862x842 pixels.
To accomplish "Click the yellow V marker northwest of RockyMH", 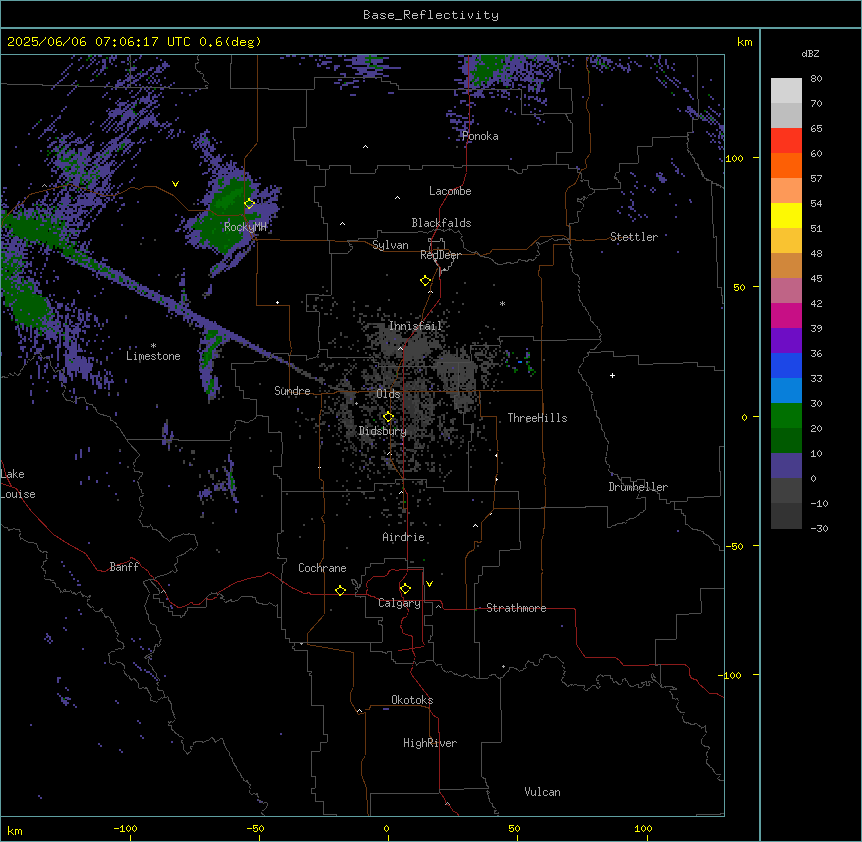I will click(x=175, y=184).
